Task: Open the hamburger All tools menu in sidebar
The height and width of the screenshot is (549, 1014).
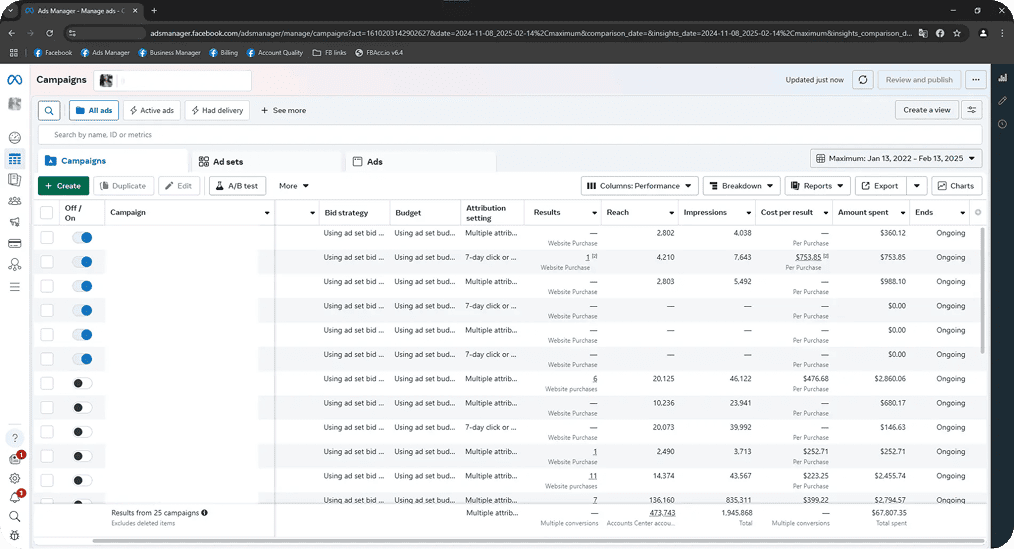Action: [14, 287]
